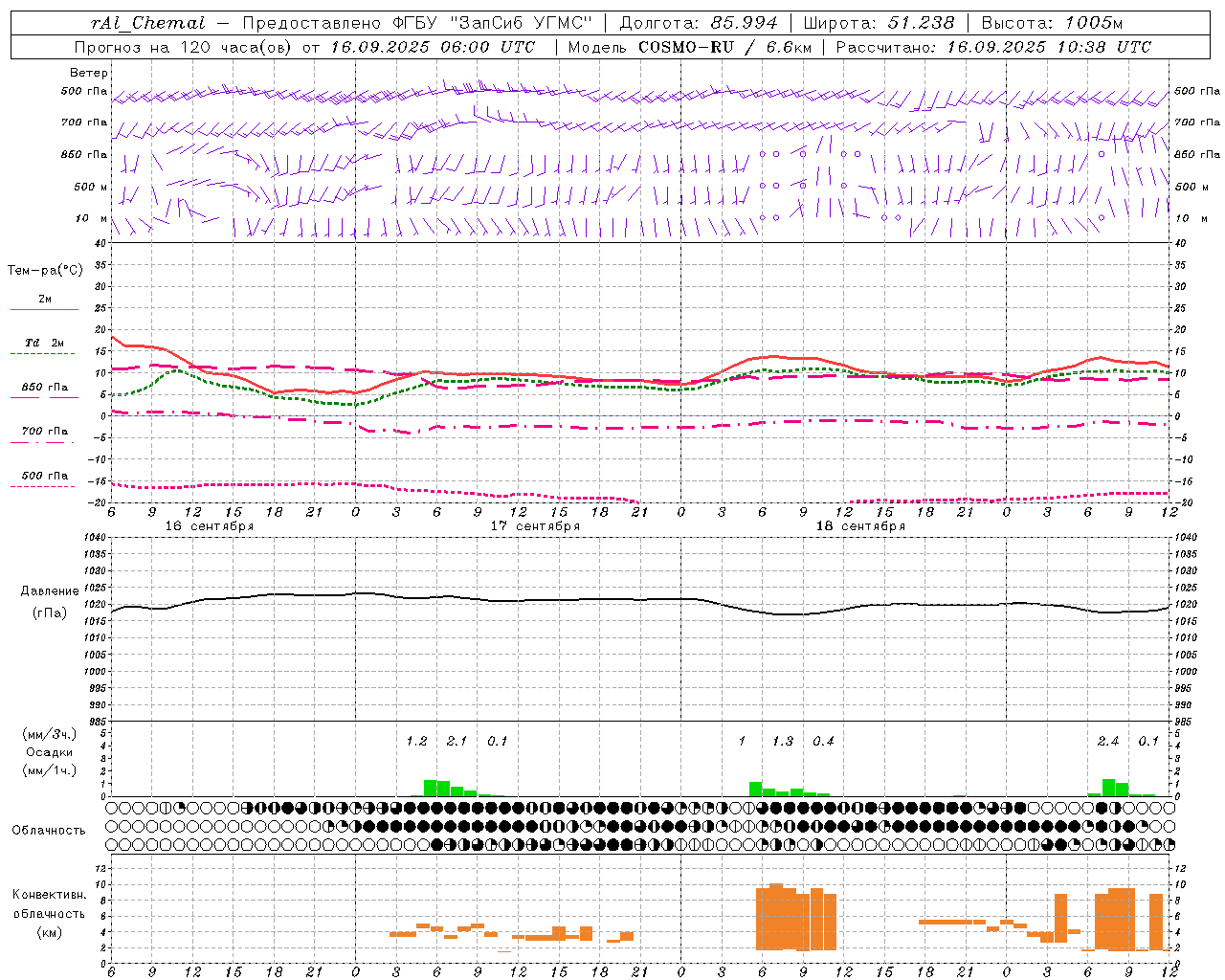Viewport: 1225px width, 980px height.
Task: Click the '18 сентября' date label
Action: tap(860, 526)
